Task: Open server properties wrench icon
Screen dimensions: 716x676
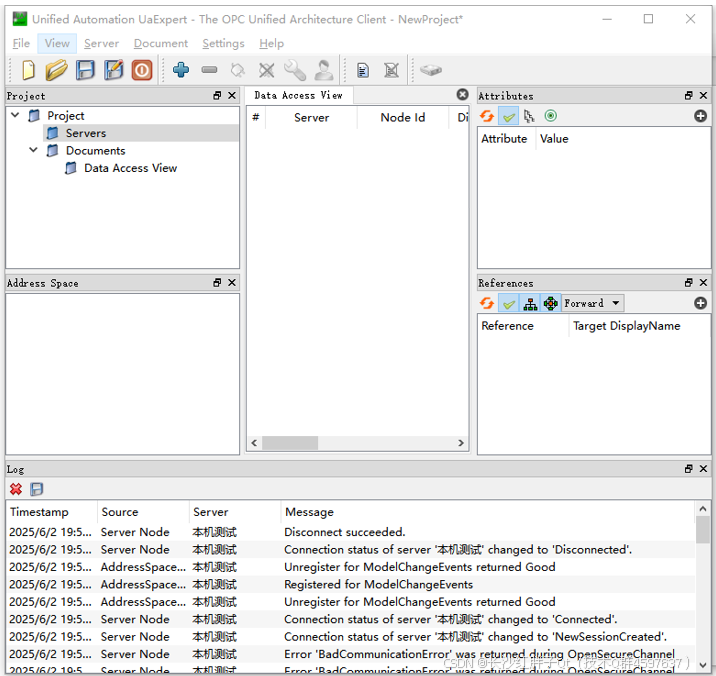Action: coord(295,70)
